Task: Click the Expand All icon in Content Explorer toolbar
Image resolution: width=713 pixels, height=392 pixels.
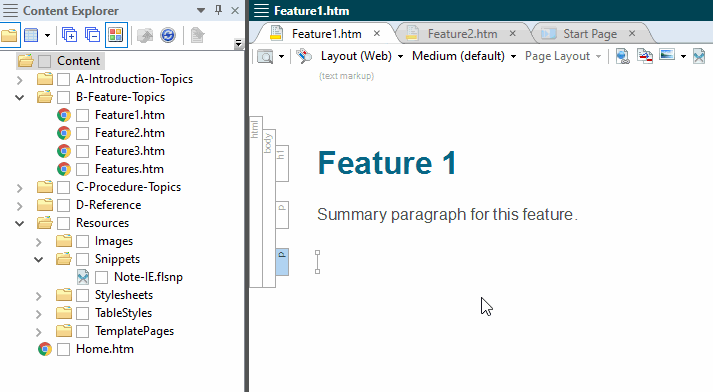Action: (69, 35)
